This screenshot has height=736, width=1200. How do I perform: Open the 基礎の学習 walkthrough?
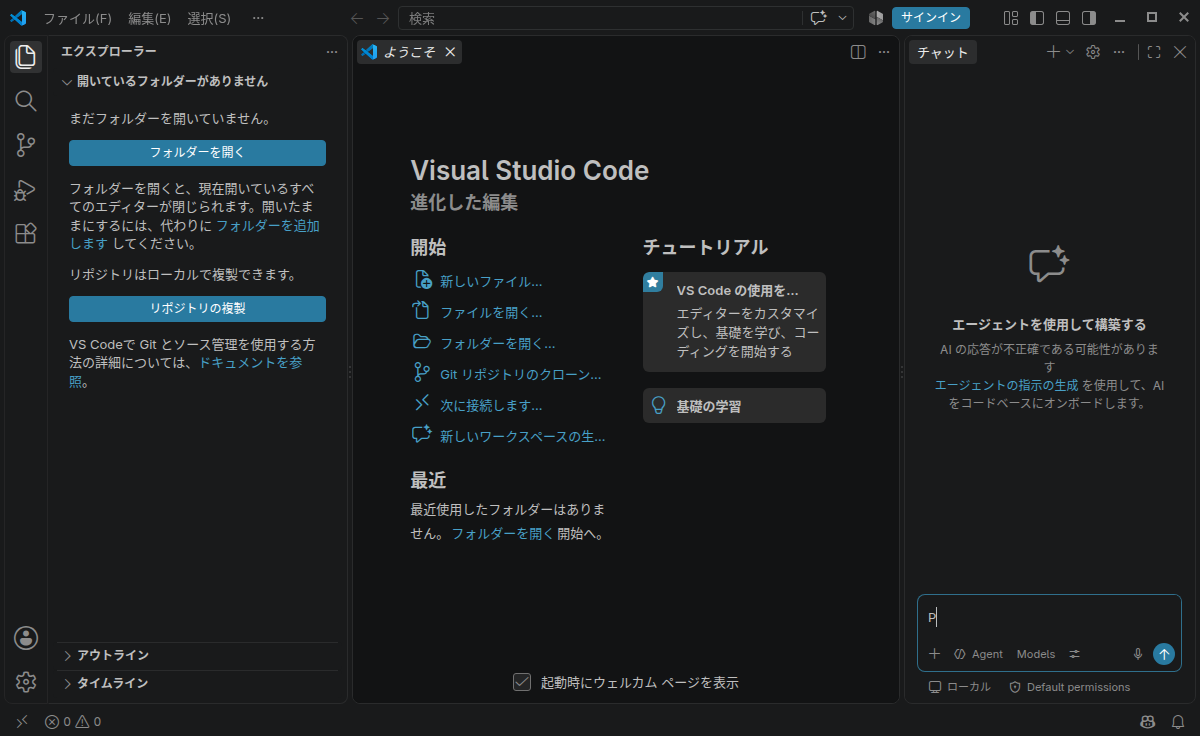(734, 406)
